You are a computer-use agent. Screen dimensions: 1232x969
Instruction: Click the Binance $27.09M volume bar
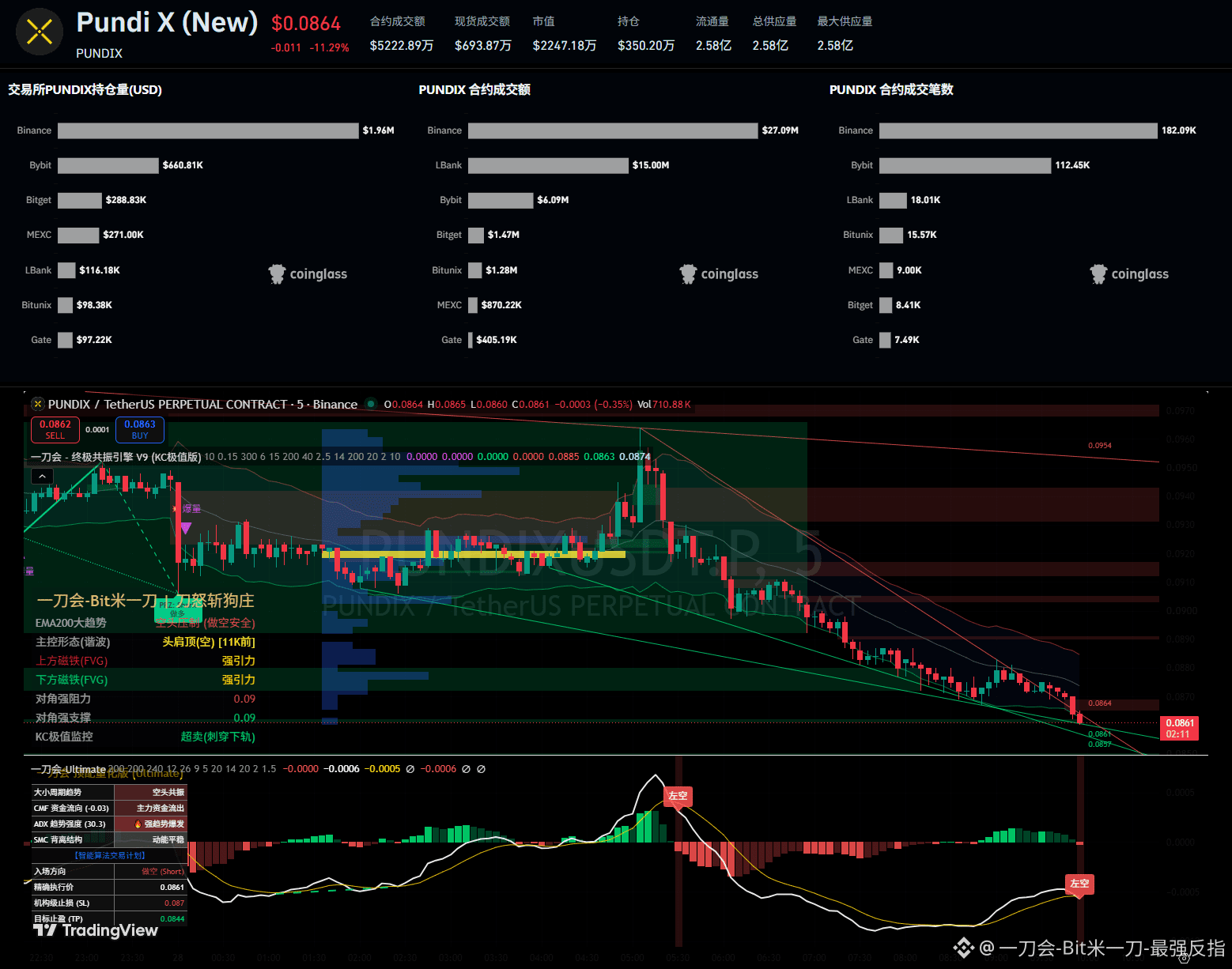point(613,130)
